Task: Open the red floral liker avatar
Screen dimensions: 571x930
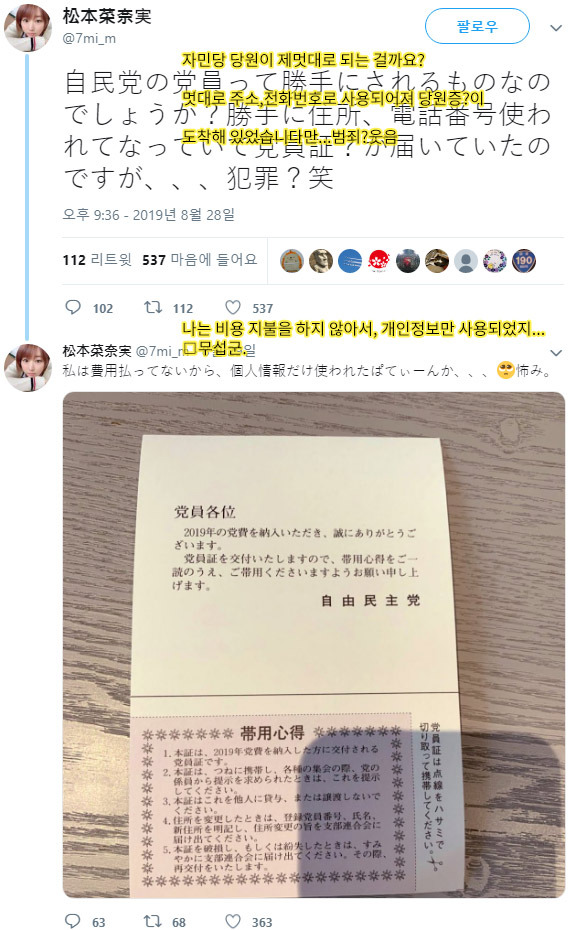Action: pos(379,261)
